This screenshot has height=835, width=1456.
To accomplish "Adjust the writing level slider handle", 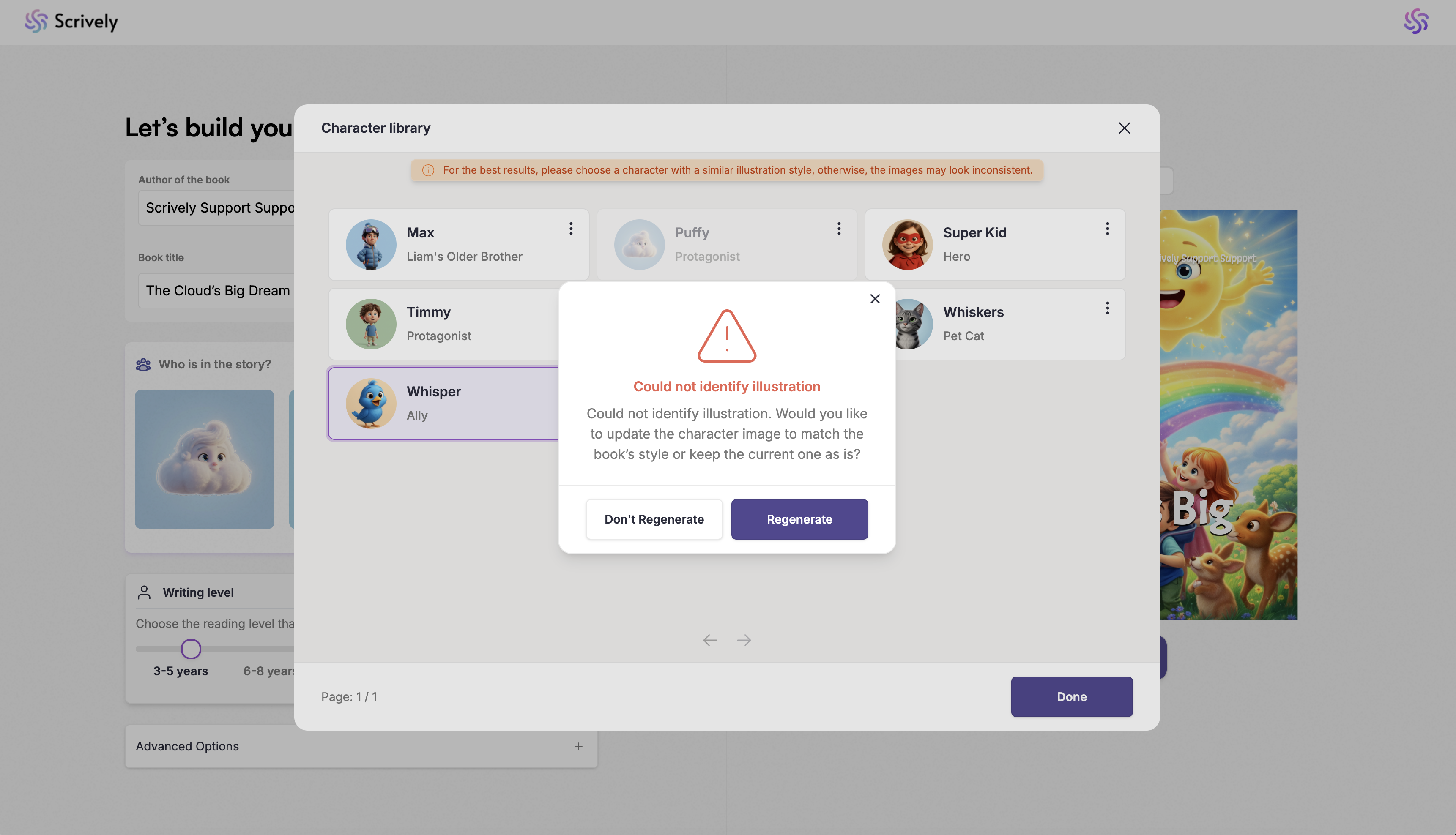I will click(x=191, y=649).
